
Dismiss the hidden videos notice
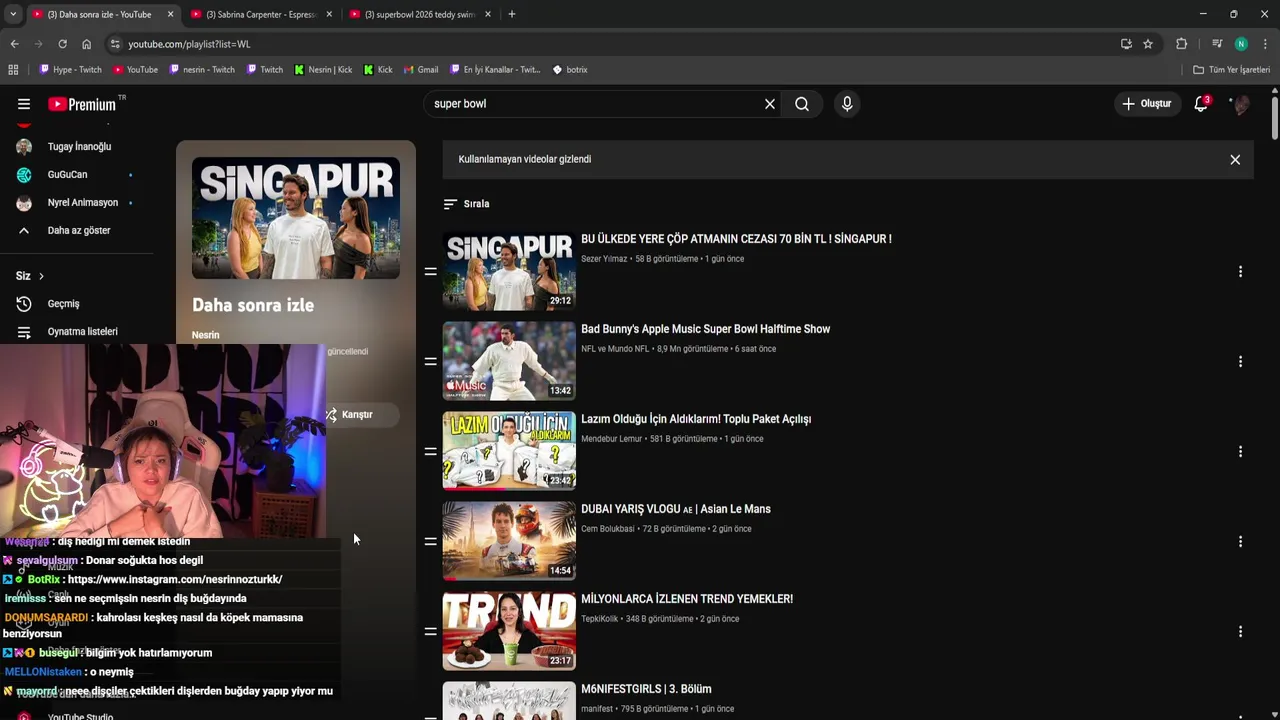tap(1235, 160)
